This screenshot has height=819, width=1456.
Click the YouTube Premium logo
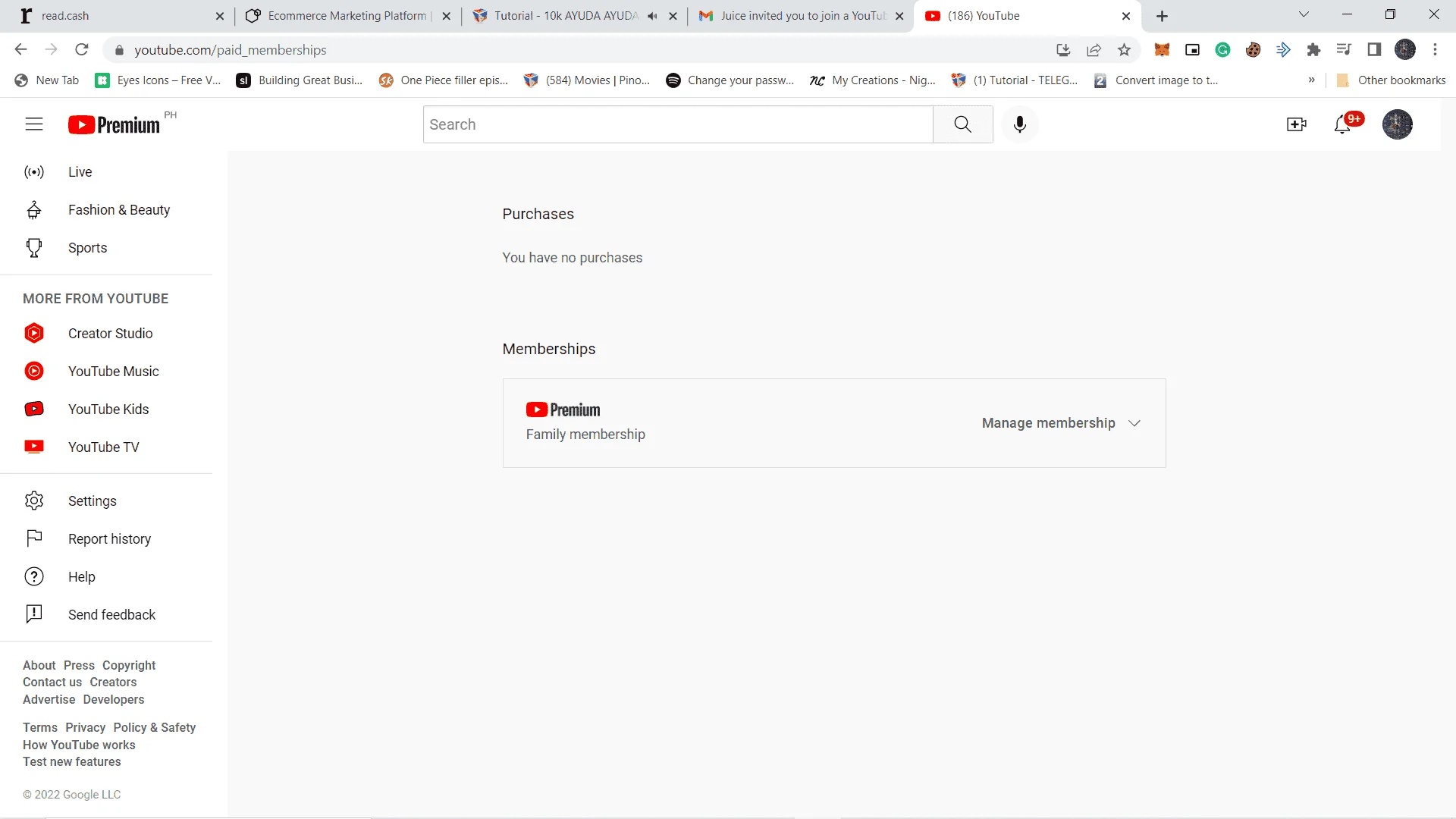(114, 125)
